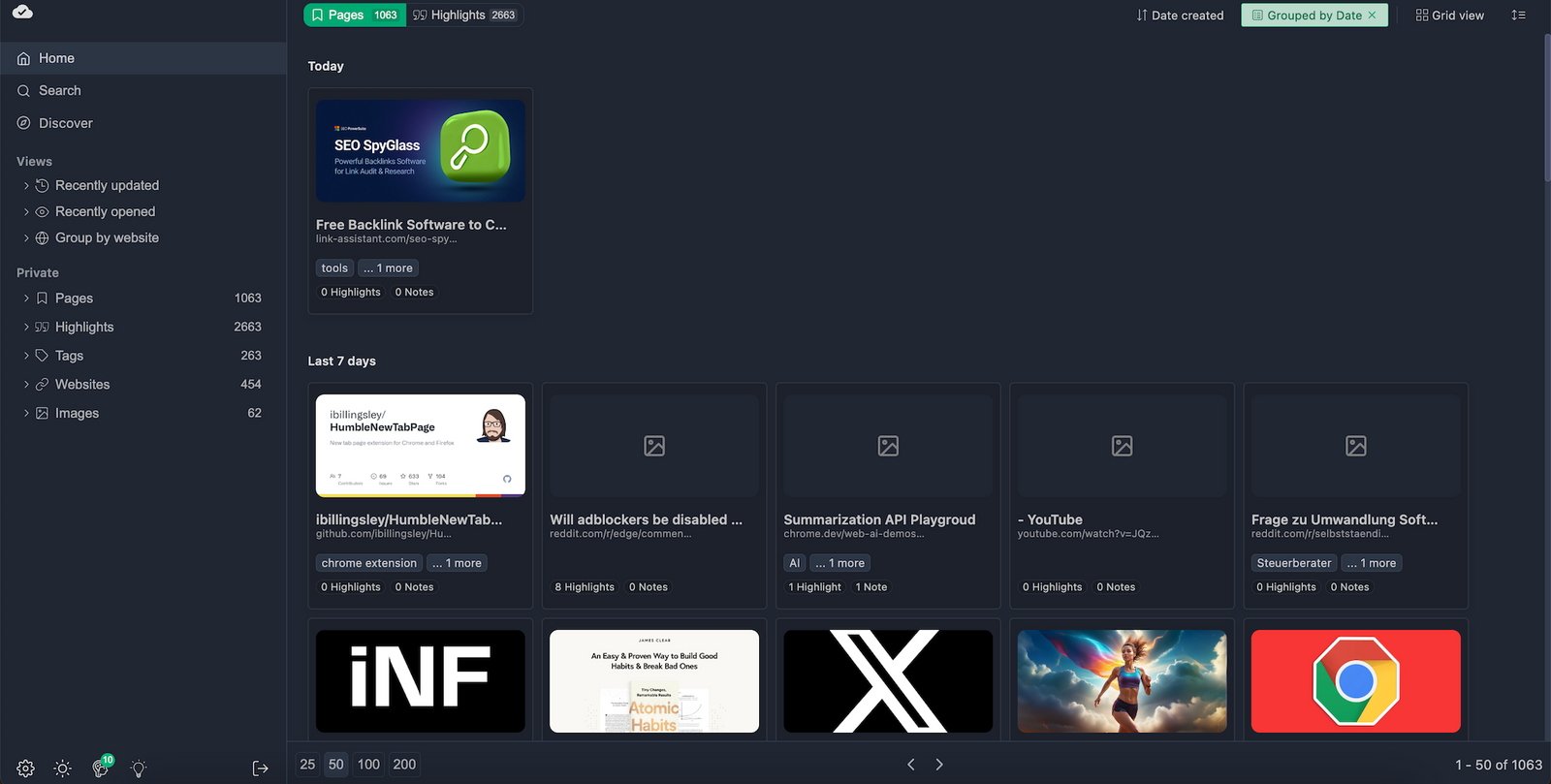Switch layout via Grid view button

pos(1449,16)
